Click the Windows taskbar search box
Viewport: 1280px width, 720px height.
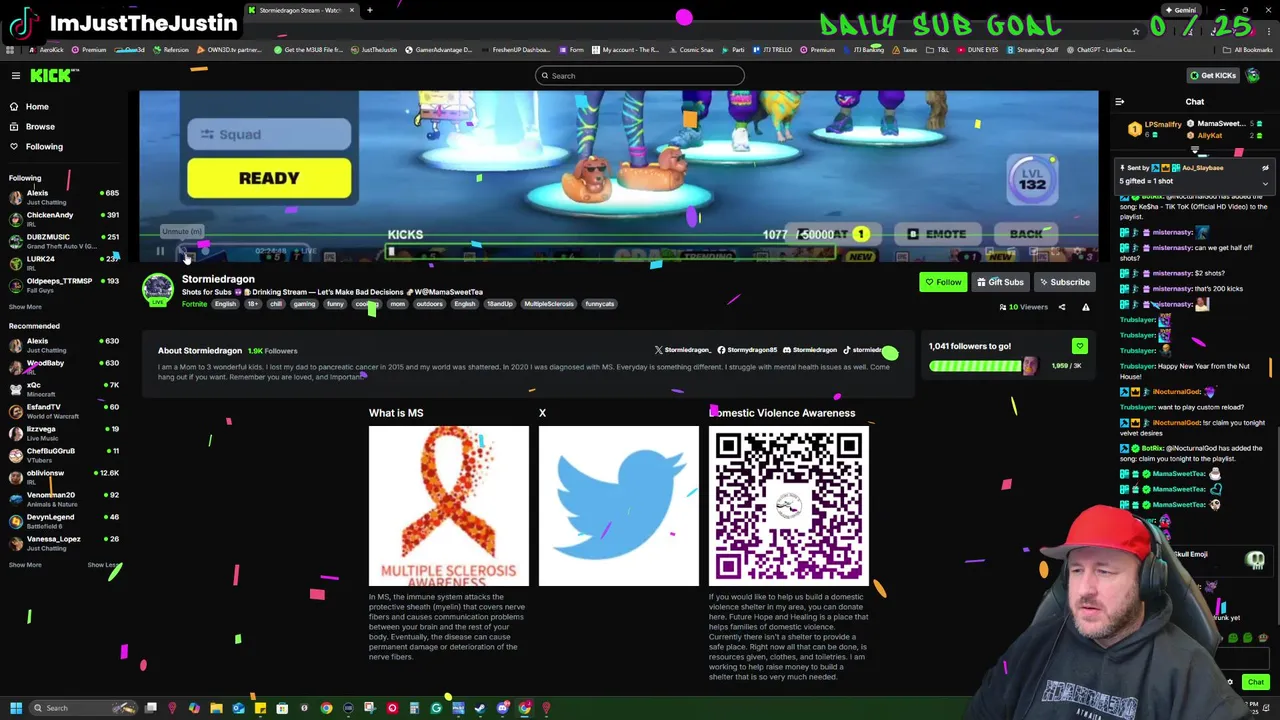tap(85, 708)
